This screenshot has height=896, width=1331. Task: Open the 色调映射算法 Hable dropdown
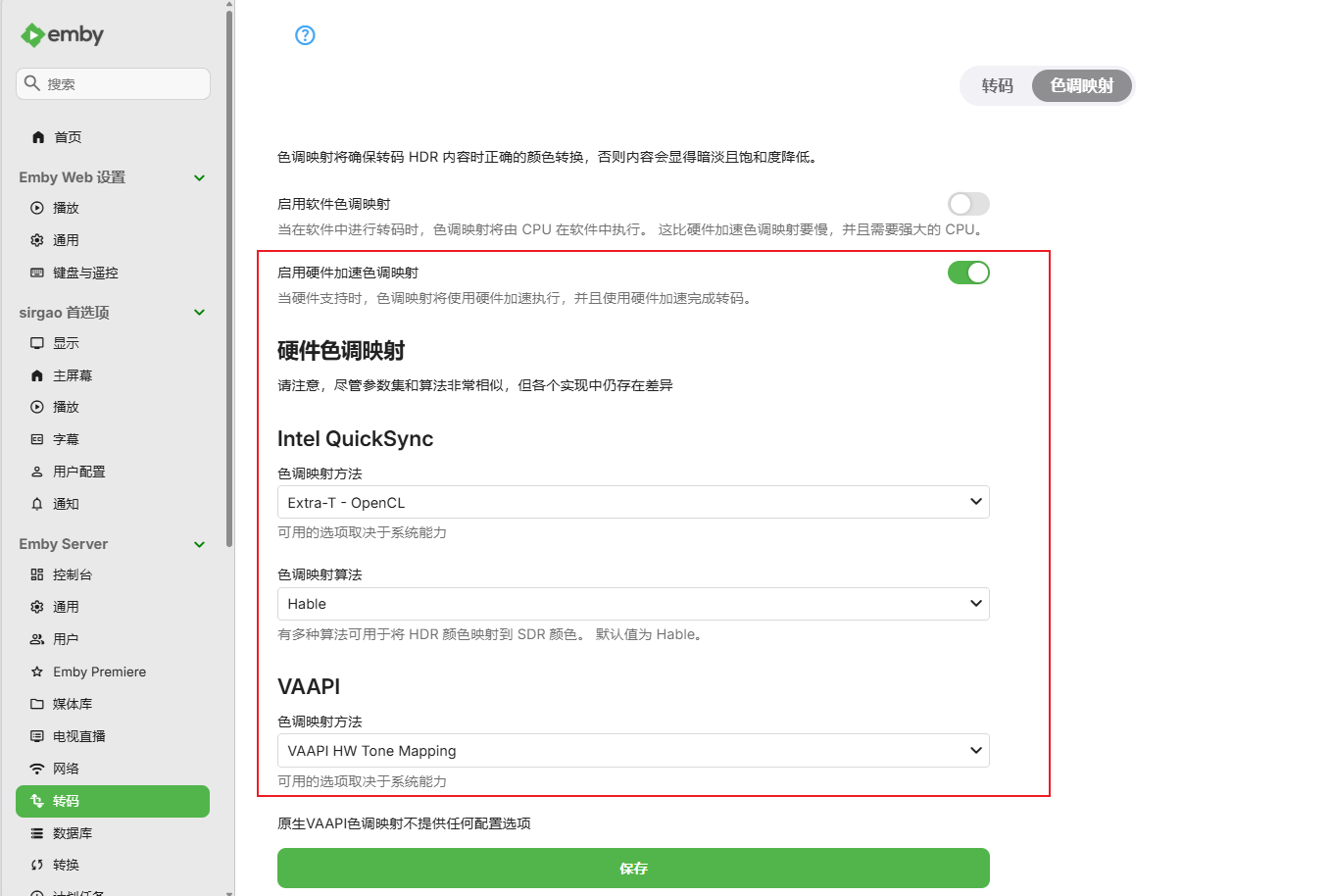pos(632,604)
